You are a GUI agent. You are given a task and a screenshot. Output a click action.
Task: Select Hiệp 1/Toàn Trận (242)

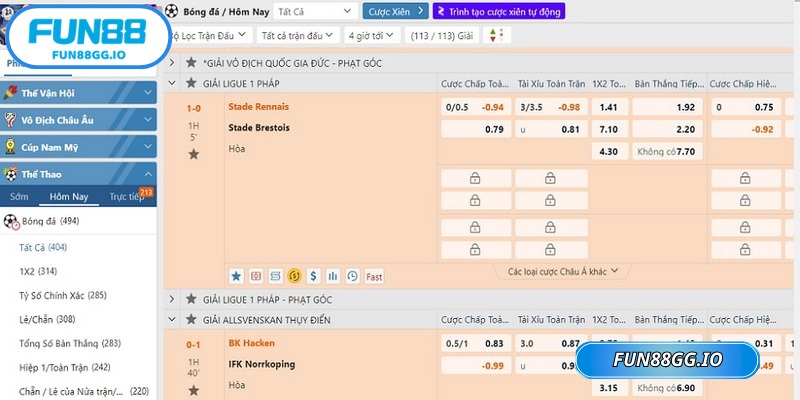coord(65,367)
